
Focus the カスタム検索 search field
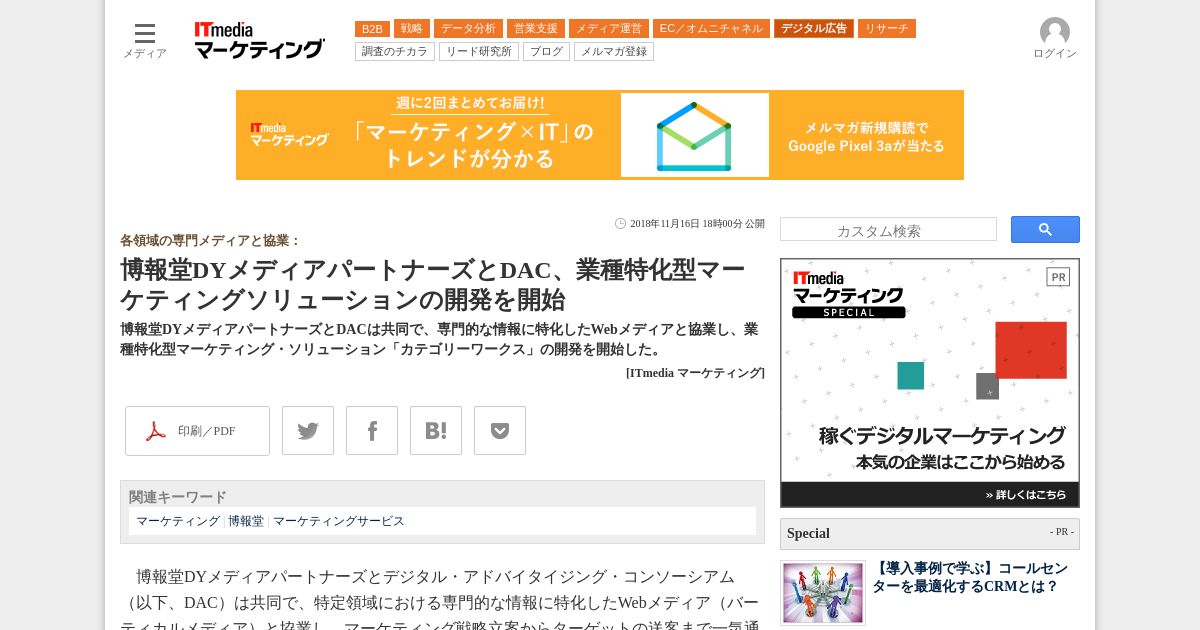click(x=888, y=230)
